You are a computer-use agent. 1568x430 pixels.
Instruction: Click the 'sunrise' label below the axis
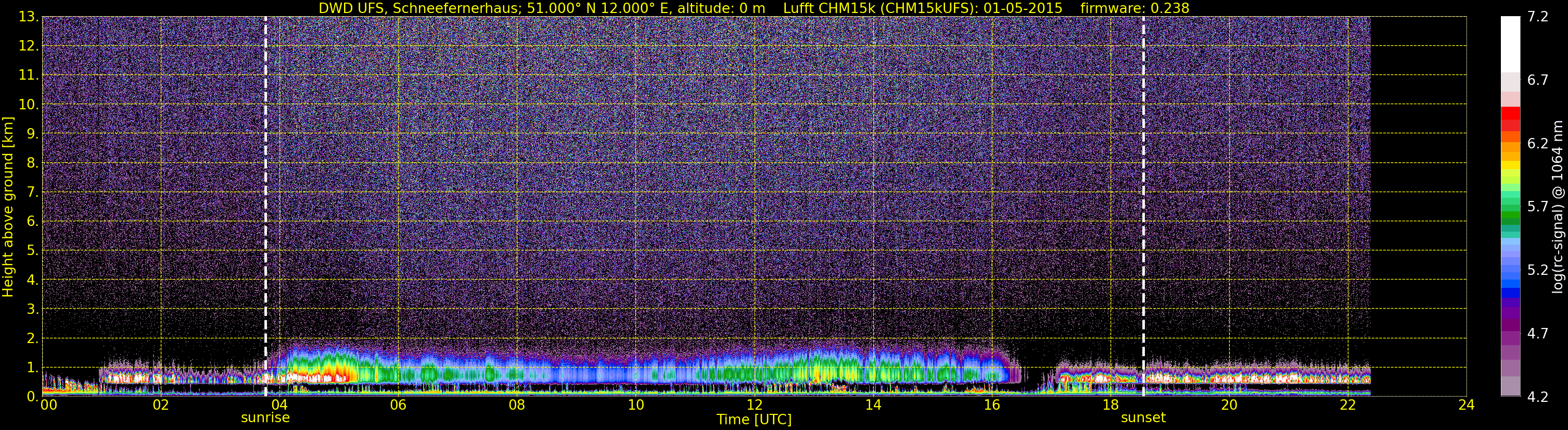(265, 418)
